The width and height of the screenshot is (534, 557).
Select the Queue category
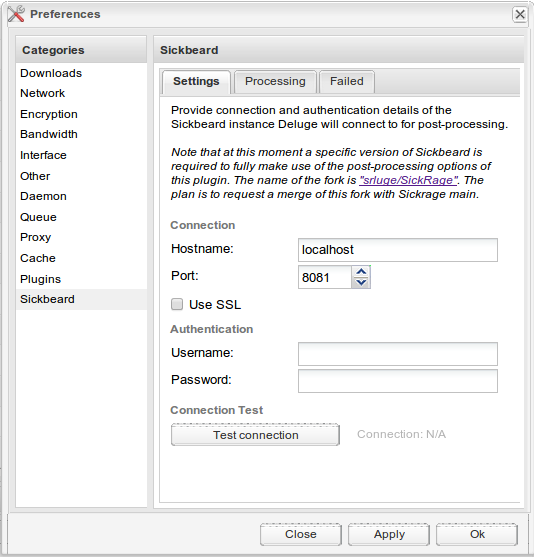point(81,217)
